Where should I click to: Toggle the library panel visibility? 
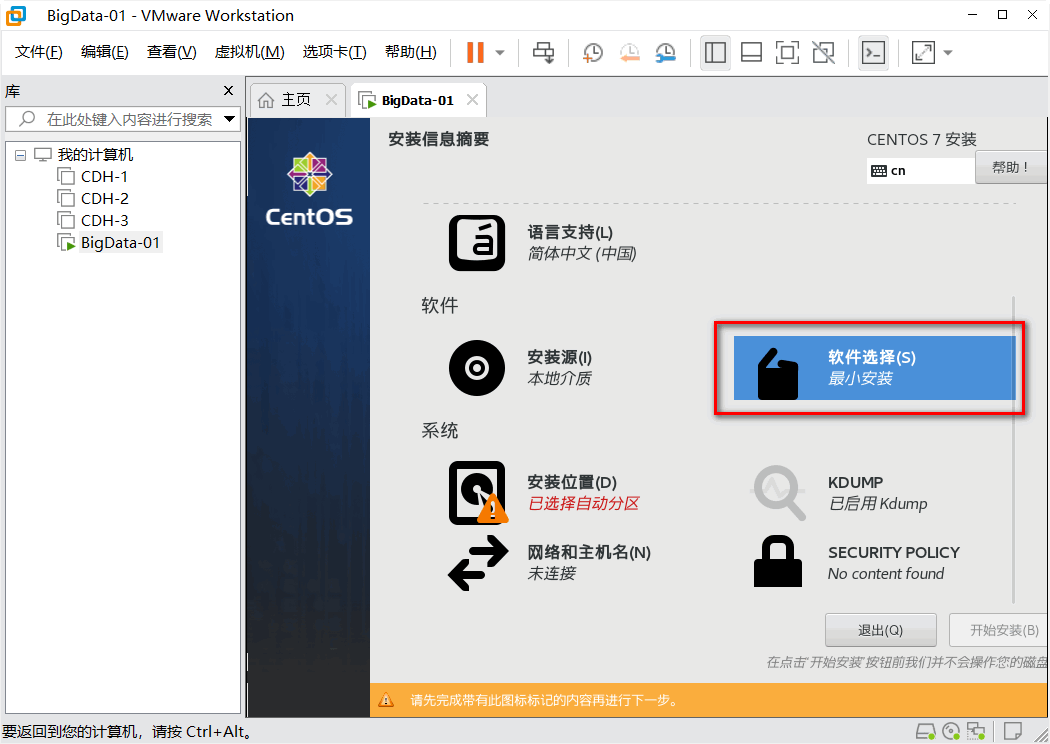coord(715,52)
